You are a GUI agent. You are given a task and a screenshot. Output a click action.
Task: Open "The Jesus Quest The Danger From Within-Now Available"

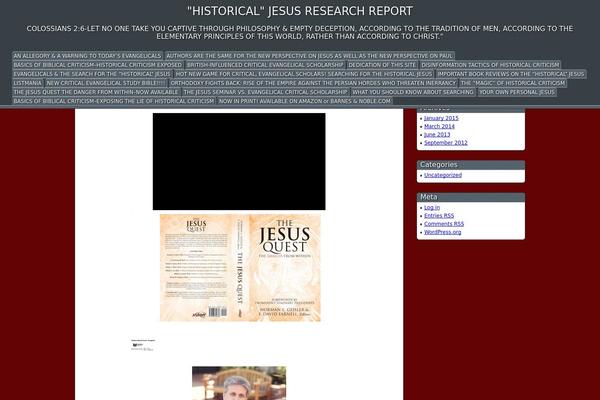click(96, 92)
